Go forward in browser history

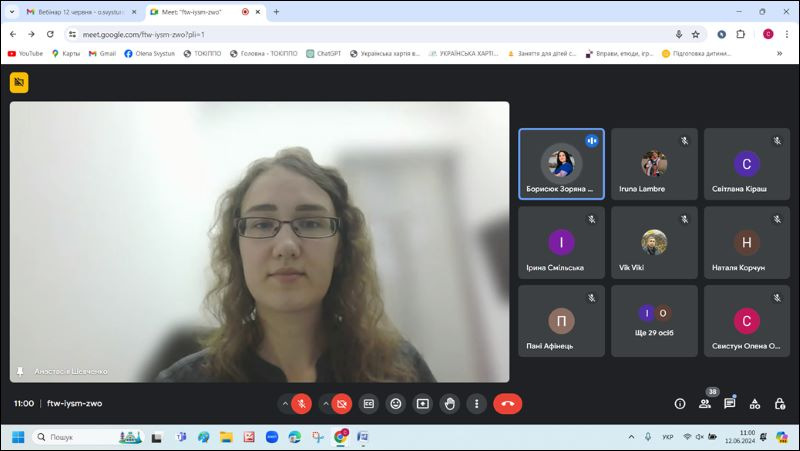coord(31,34)
